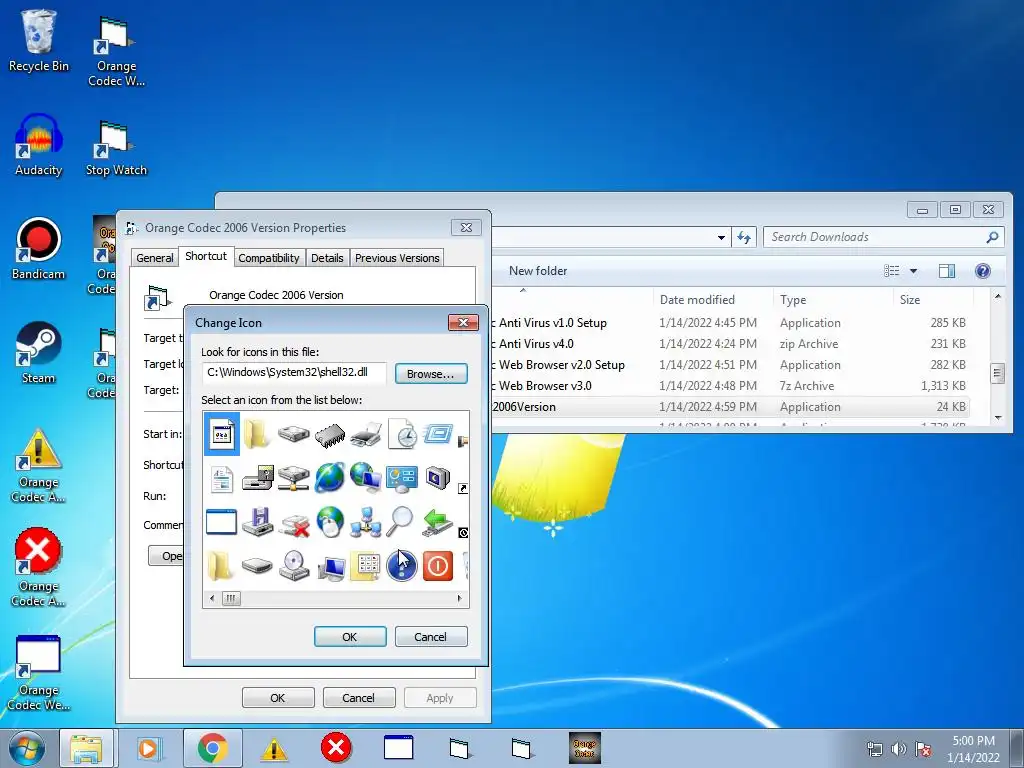Pick the globe with monitor icon
This screenshot has width=1024, height=768.
366,478
